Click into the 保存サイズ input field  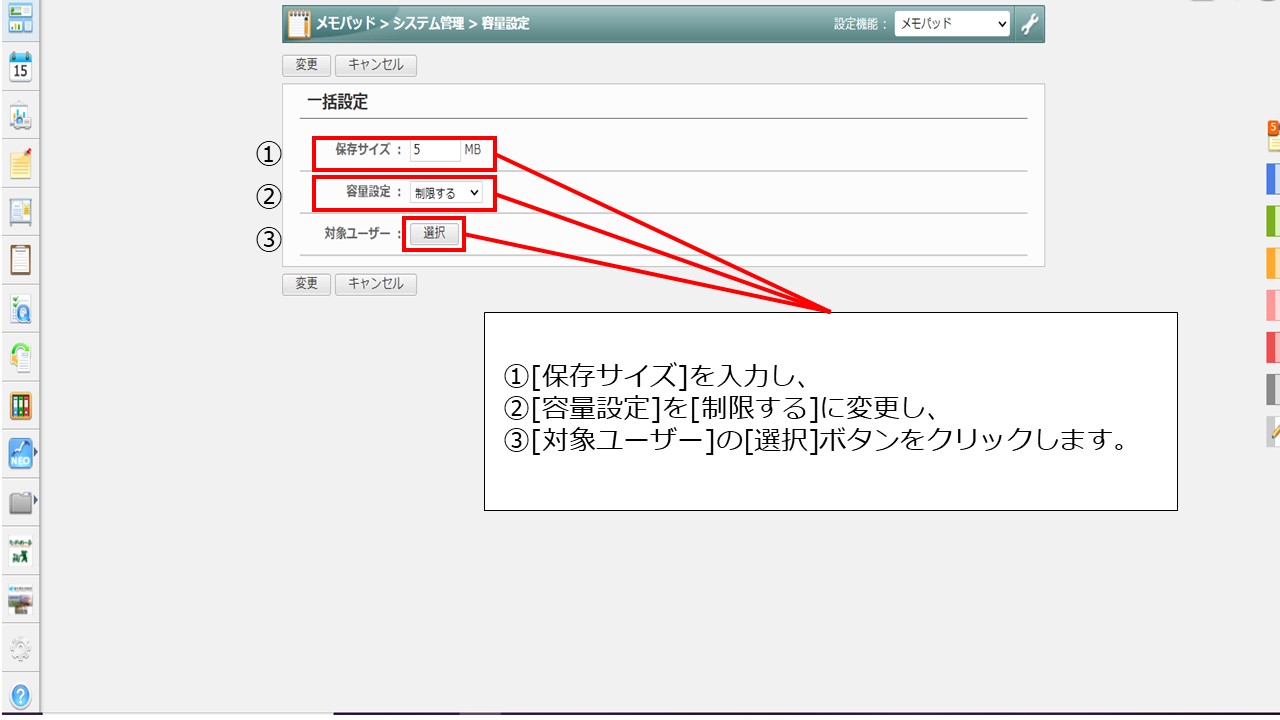click(435, 150)
